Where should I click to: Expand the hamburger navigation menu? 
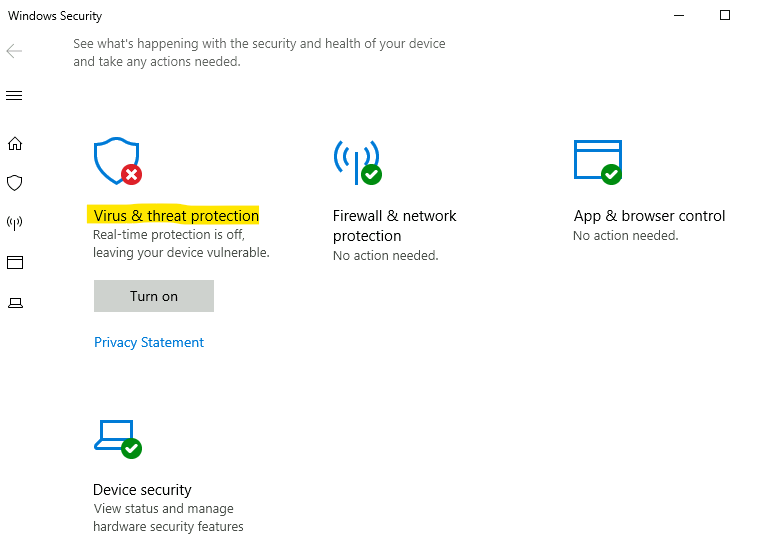pos(14,96)
